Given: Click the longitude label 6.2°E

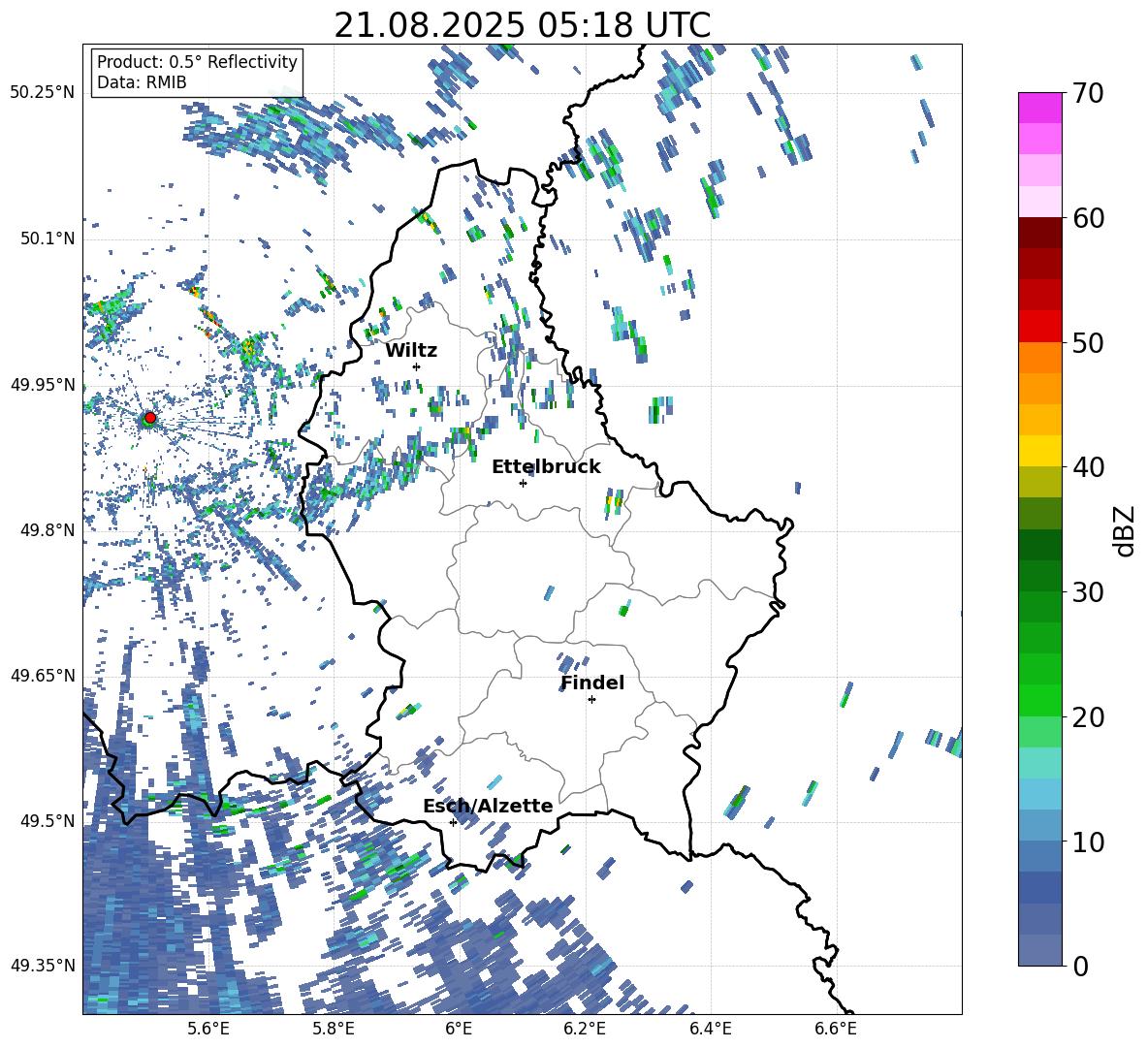Looking at the screenshot, I should point(585,1029).
